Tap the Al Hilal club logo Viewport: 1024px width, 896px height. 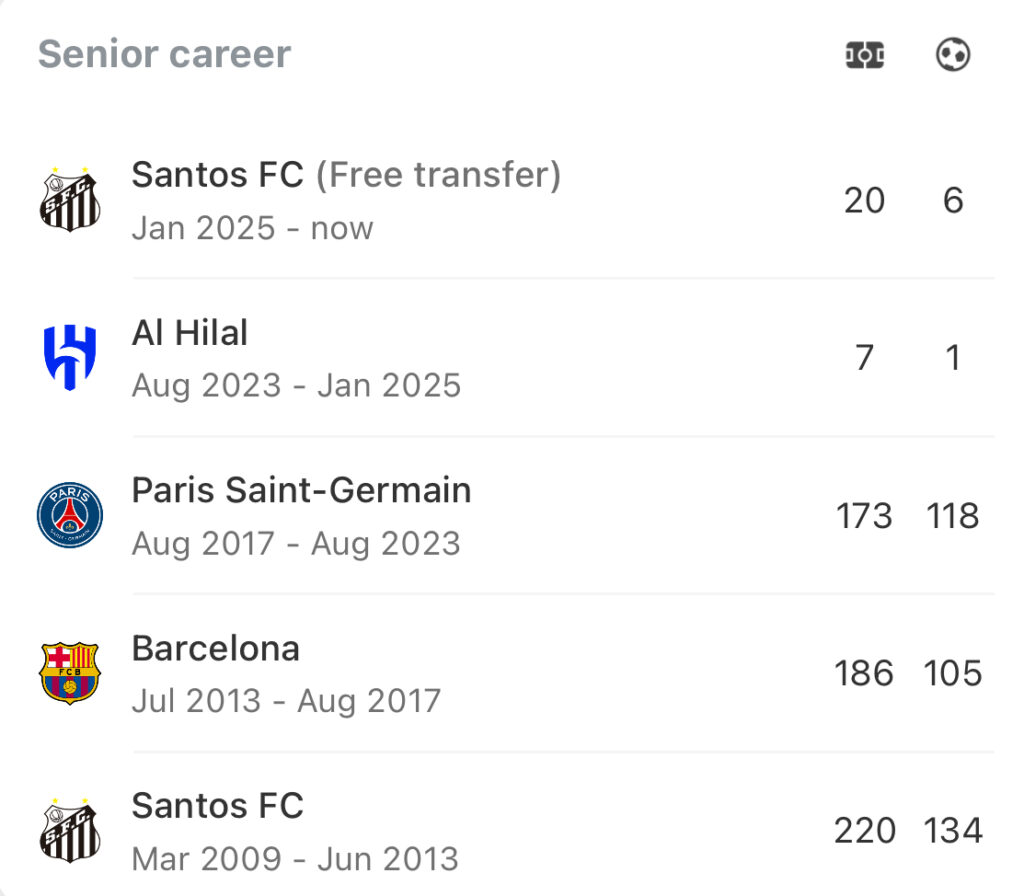(x=70, y=357)
